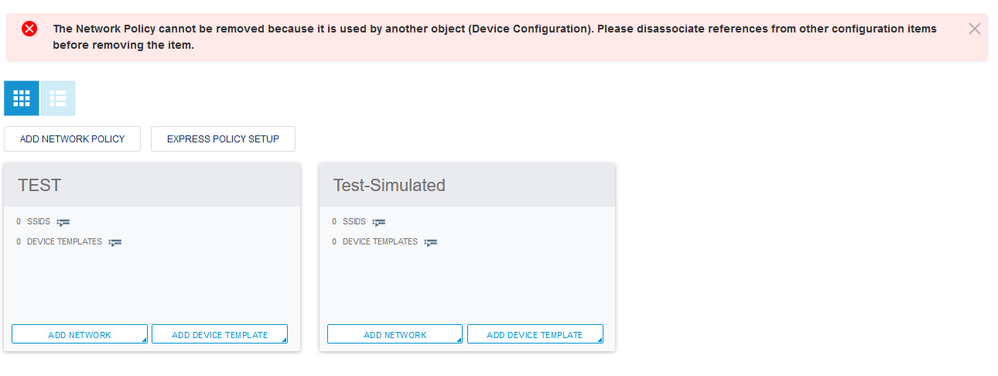Viewport: 998px width, 376px height.
Task: Switch to list view
Action: [58, 98]
